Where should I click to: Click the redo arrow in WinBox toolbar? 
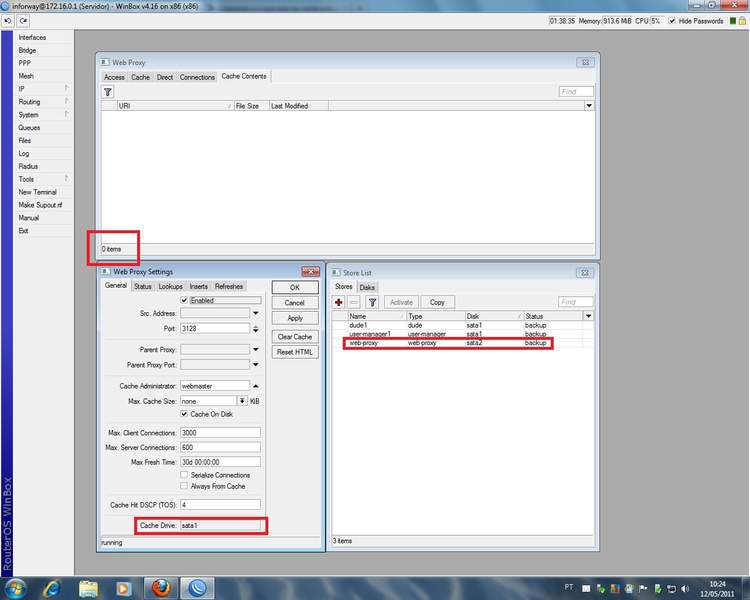[23, 21]
